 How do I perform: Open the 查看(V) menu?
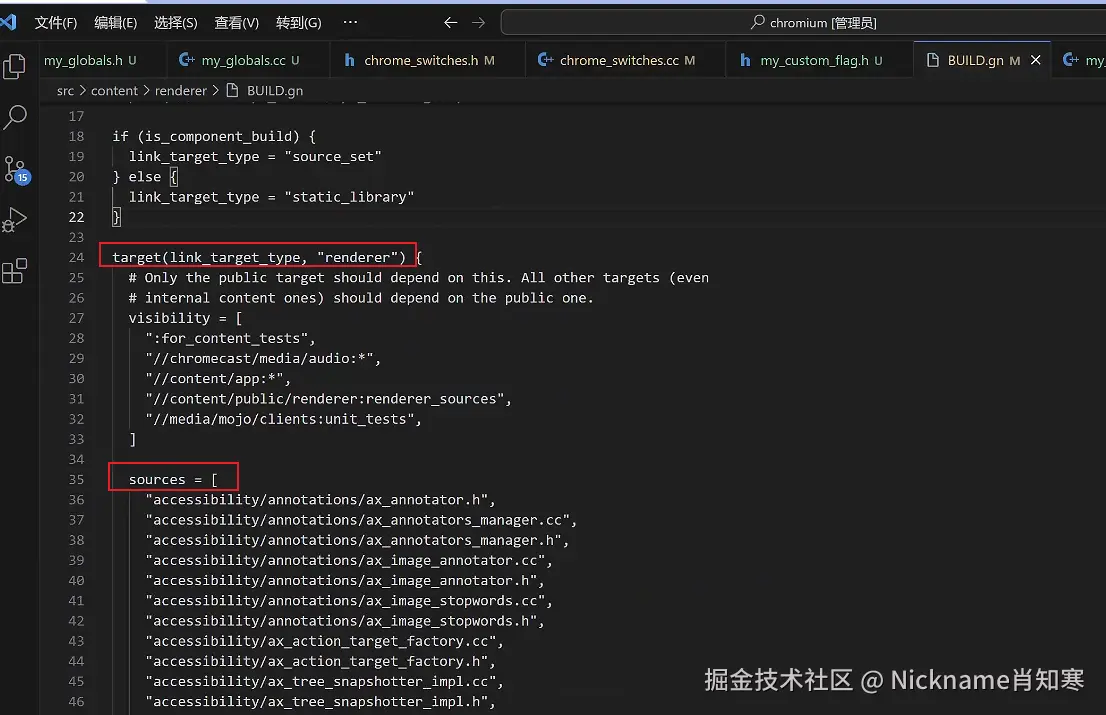coord(236,23)
